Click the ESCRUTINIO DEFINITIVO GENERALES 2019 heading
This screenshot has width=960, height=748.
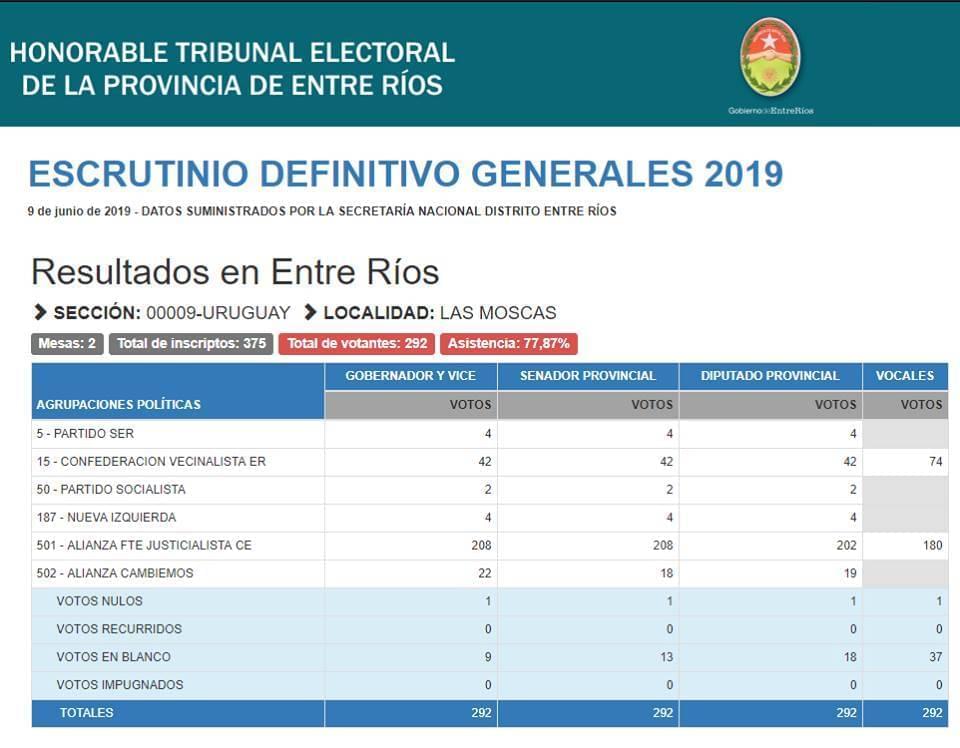point(405,174)
